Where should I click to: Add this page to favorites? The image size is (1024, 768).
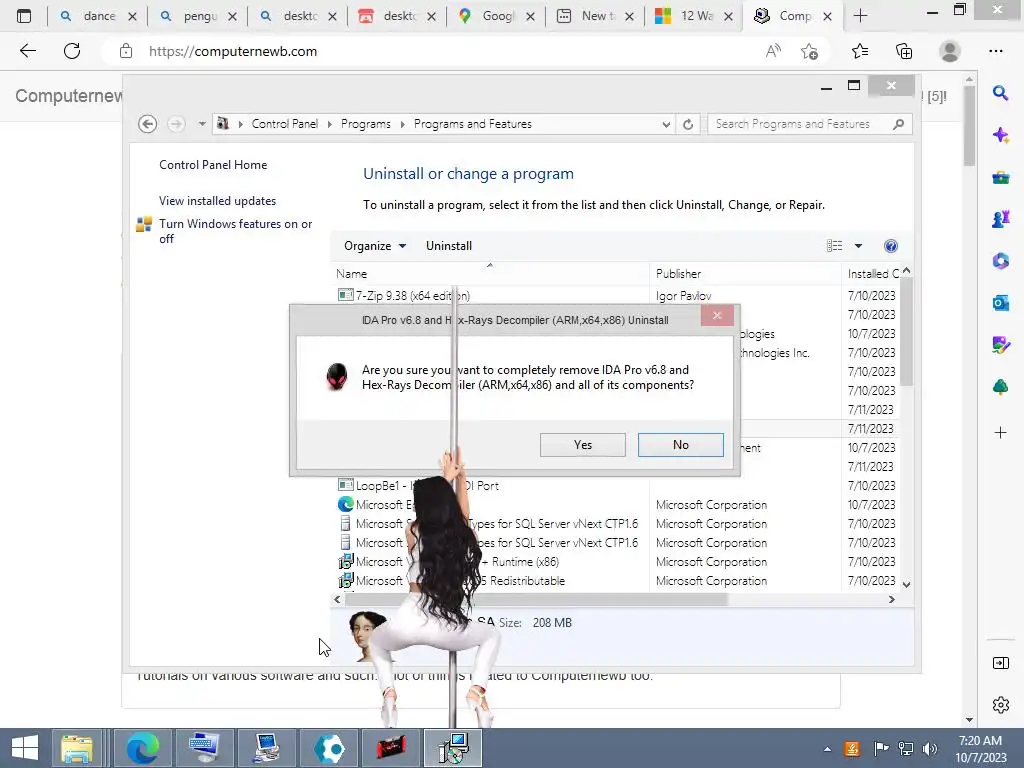[x=810, y=51]
